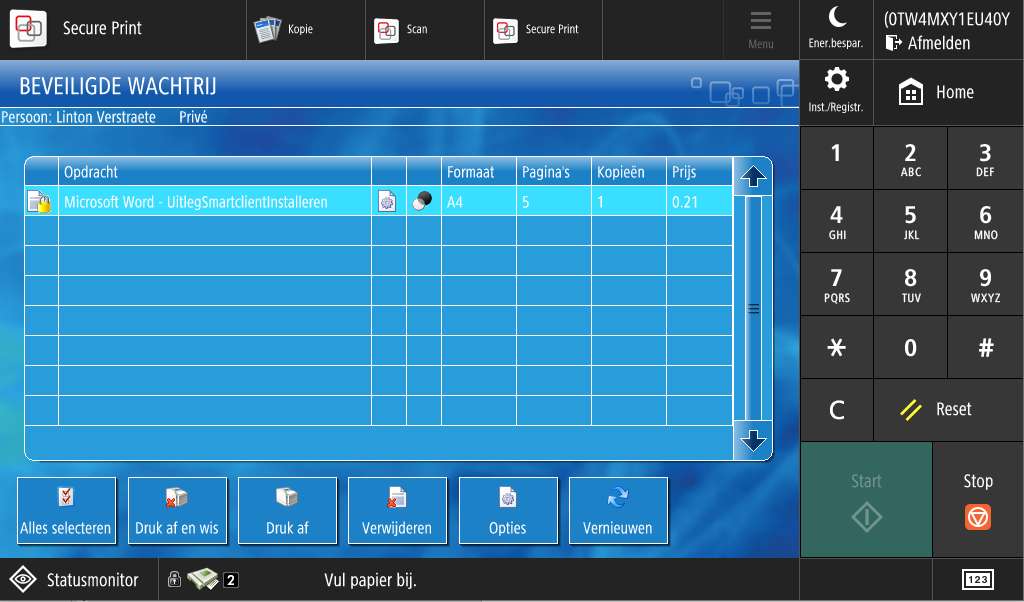Click the Reset button
Image resolution: width=1024 pixels, height=602 pixels.
click(948, 409)
